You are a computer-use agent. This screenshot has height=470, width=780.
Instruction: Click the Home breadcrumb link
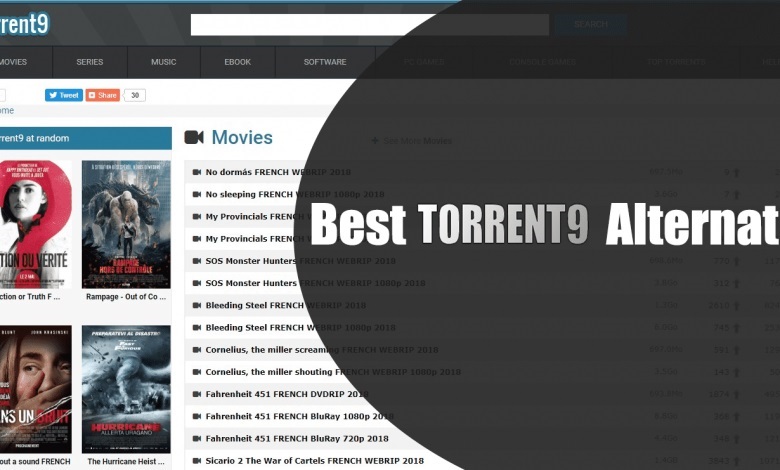(7, 110)
